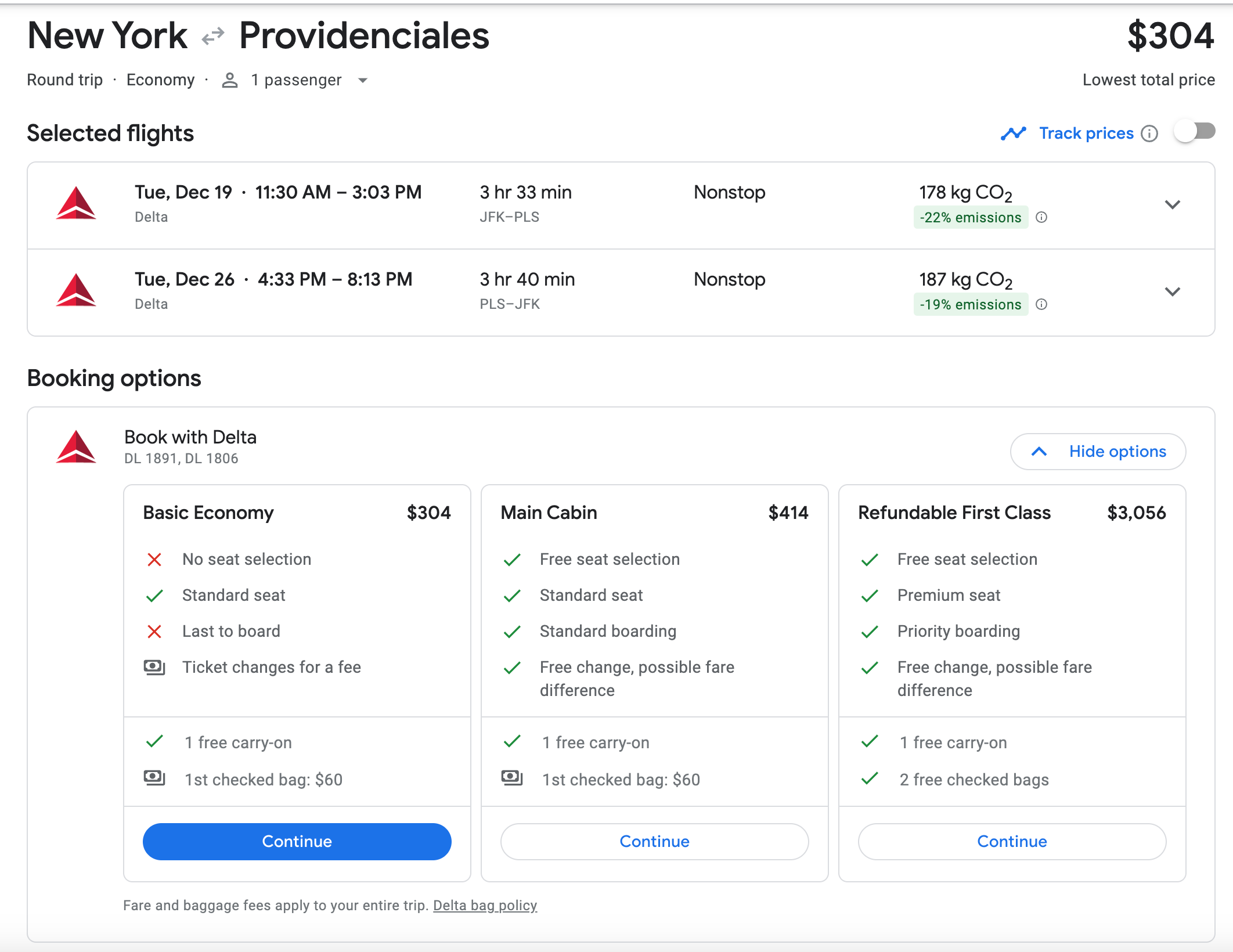Click info icon beside -19% emissions
Screen dimensions: 1233x952
tap(1041, 305)
